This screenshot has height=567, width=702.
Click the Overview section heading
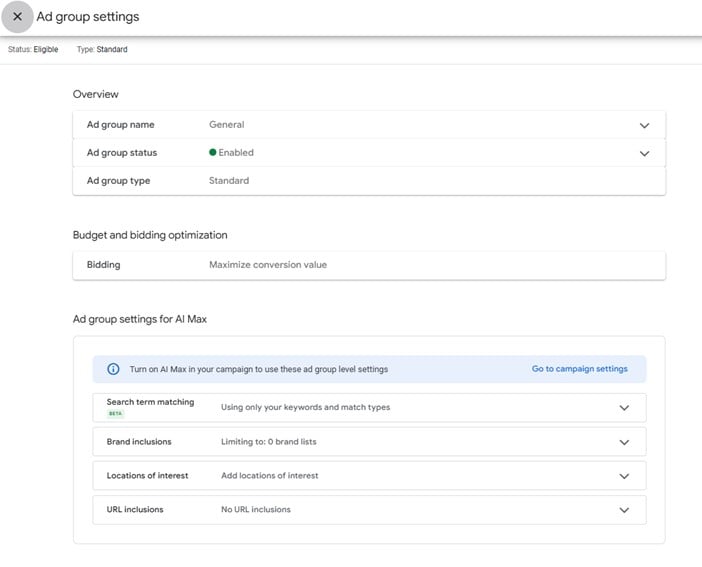[x=96, y=94]
